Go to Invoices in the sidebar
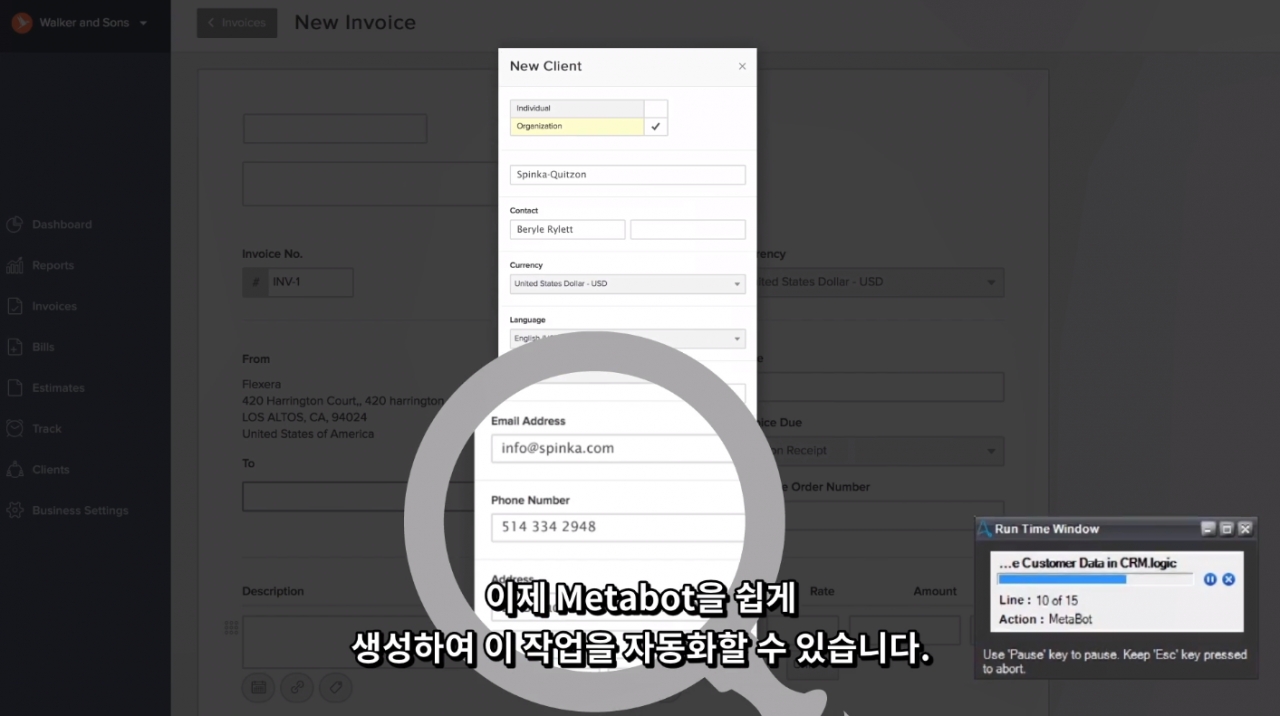 click(x=54, y=307)
